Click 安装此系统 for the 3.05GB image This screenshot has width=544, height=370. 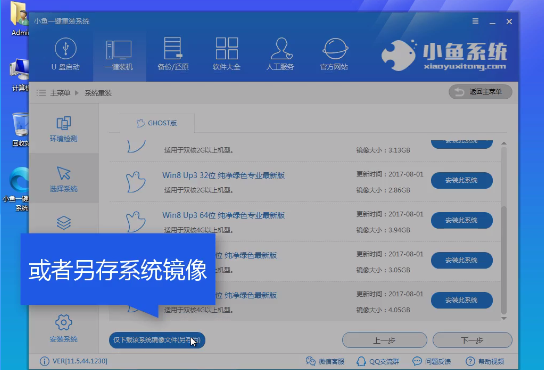point(462,260)
